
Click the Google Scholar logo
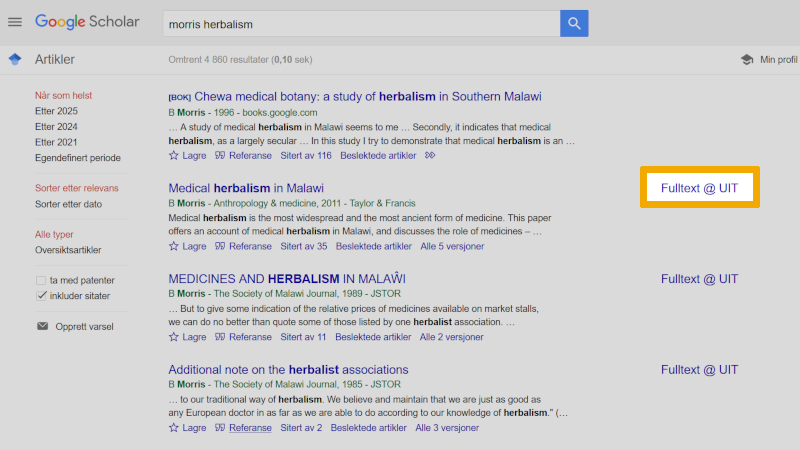point(90,22)
